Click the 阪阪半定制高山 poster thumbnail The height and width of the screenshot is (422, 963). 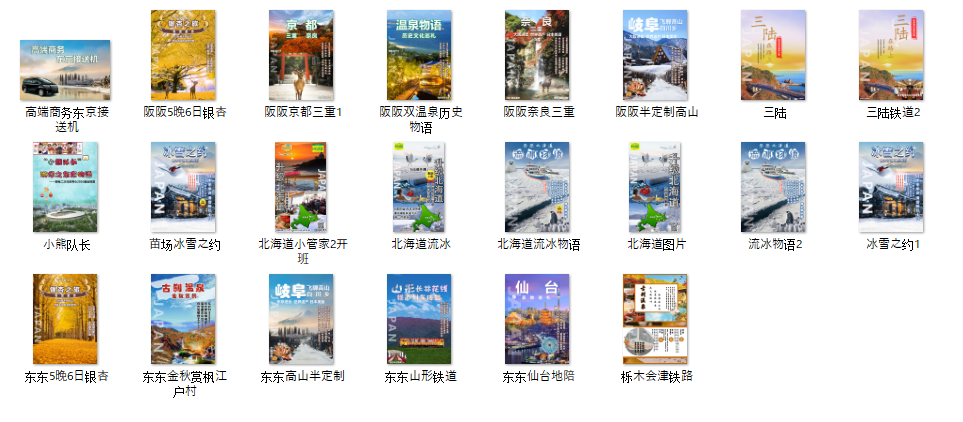point(655,55)
